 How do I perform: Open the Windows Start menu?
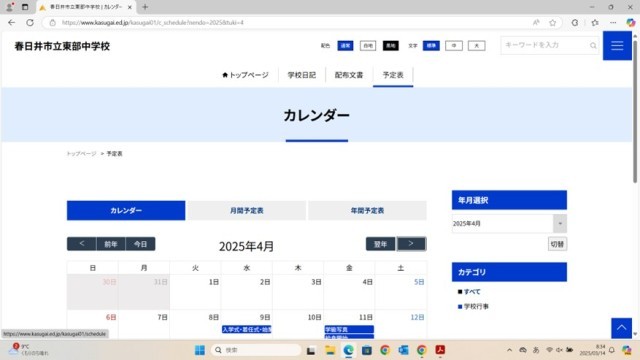tap(200, 350)
